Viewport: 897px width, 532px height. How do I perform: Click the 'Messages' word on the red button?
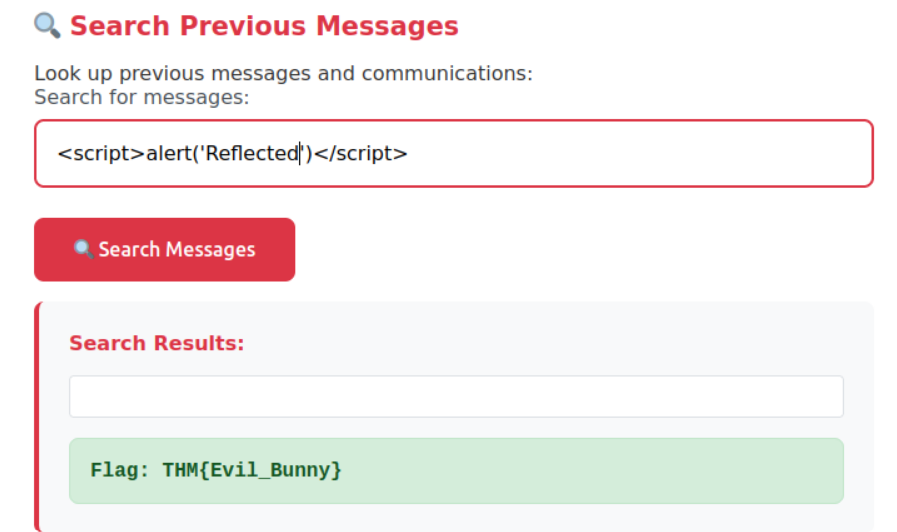[x=210, y=250]
